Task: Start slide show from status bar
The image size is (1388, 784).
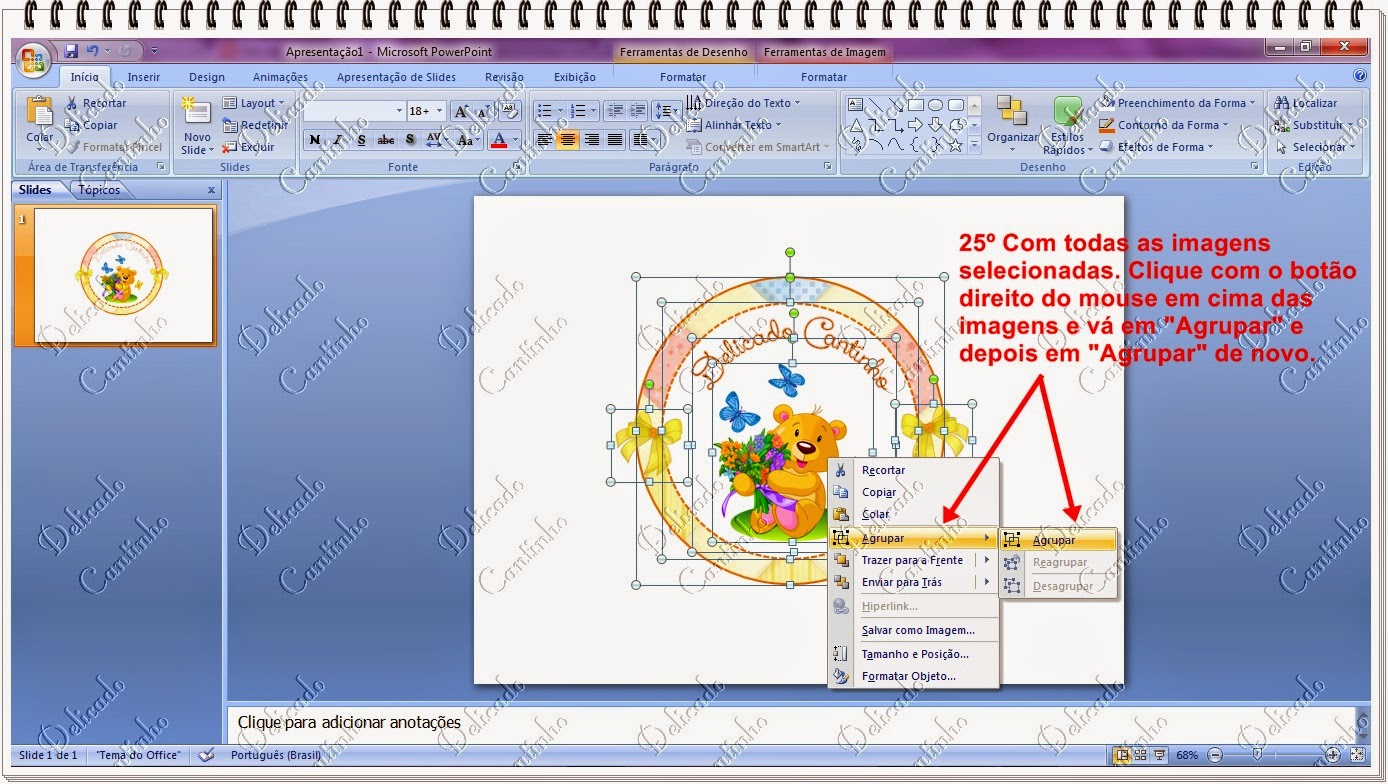Action: [1160, 755]
